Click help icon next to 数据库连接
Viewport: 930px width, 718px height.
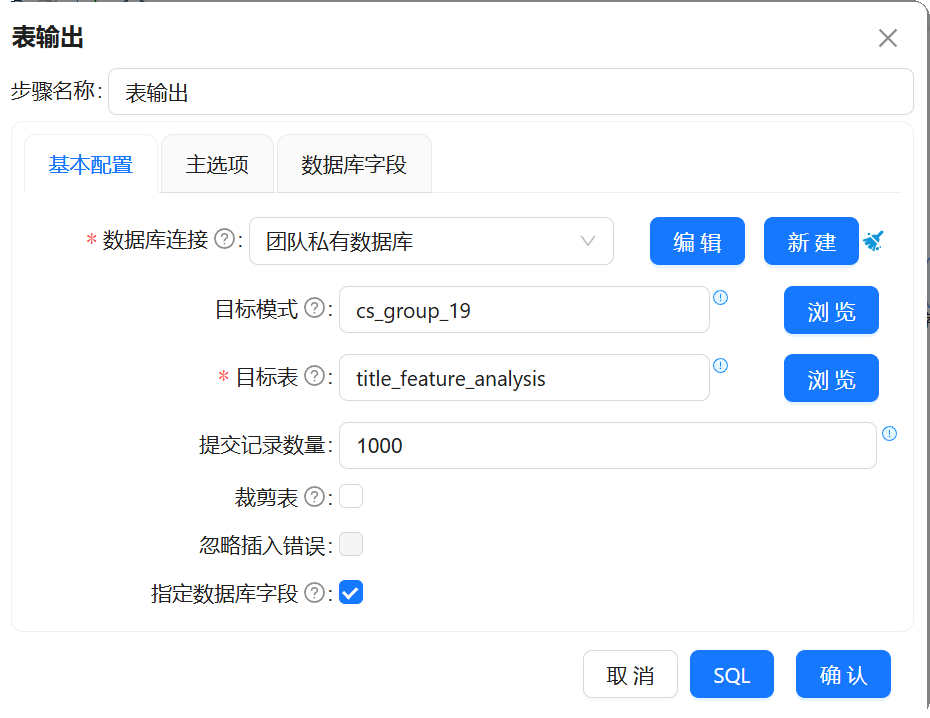tap(224, 240)
